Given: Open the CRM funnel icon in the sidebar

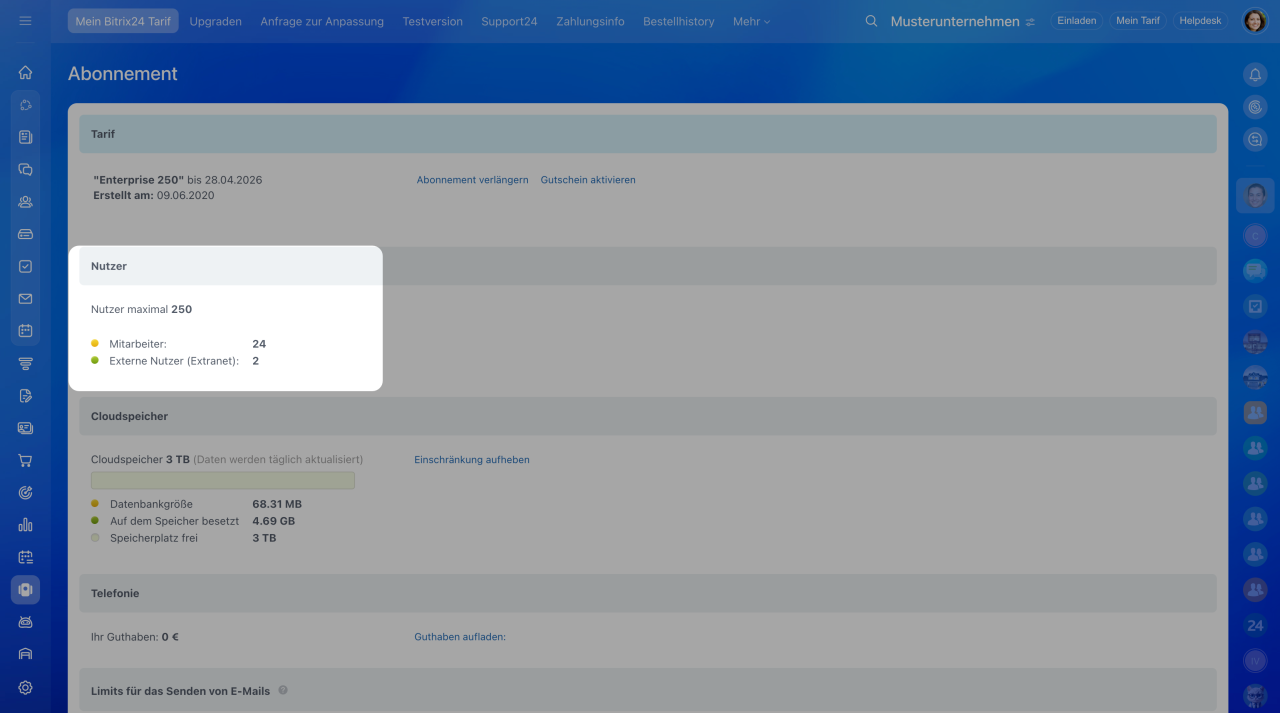Looking at the screenshot, I should pyautogui.click(x=25, y=363).
